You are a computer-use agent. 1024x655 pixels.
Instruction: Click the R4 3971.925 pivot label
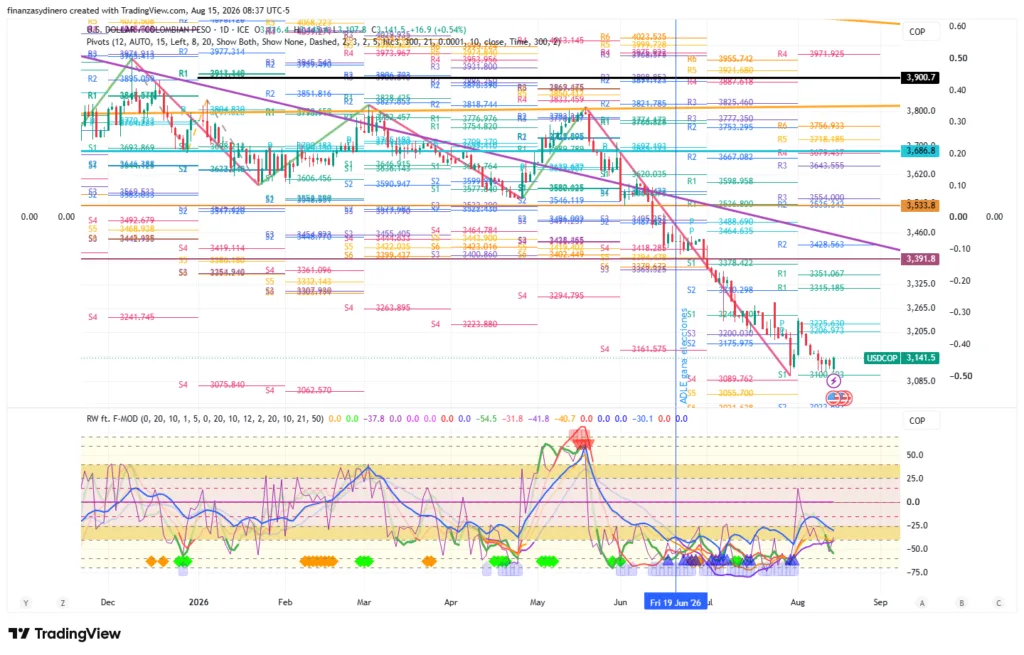(x=812, y=54)
